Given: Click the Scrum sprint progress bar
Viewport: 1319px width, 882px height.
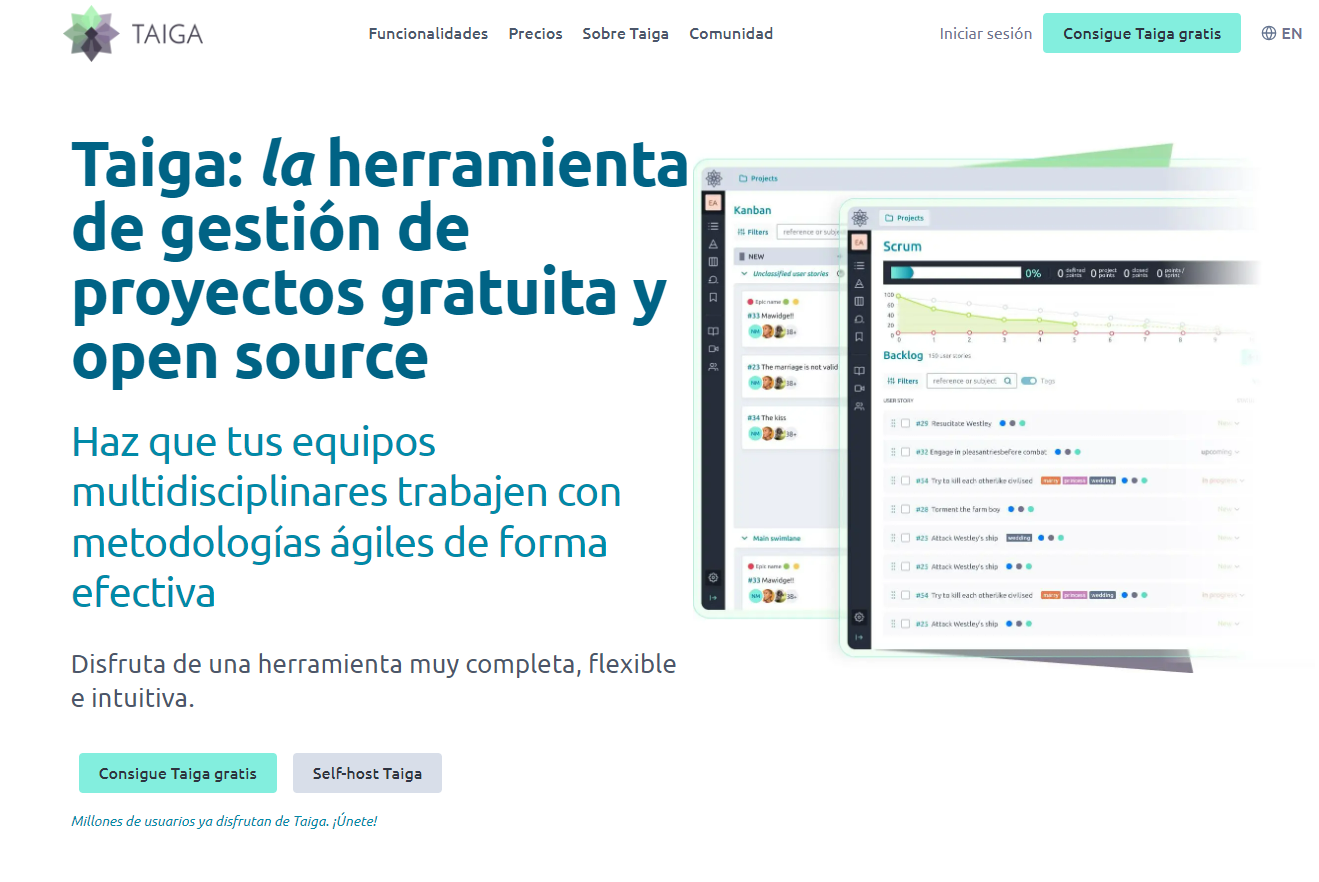Looking at the screenshot, I should pyautogui.click(x=955, y=272).
